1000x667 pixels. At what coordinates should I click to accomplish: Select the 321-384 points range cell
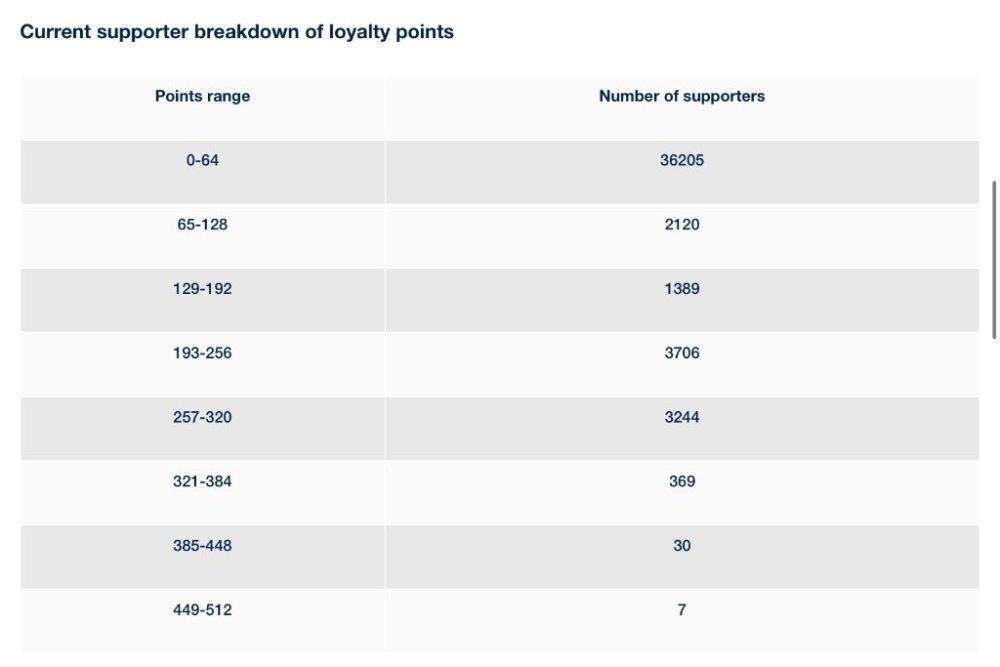tap(202, 481)
